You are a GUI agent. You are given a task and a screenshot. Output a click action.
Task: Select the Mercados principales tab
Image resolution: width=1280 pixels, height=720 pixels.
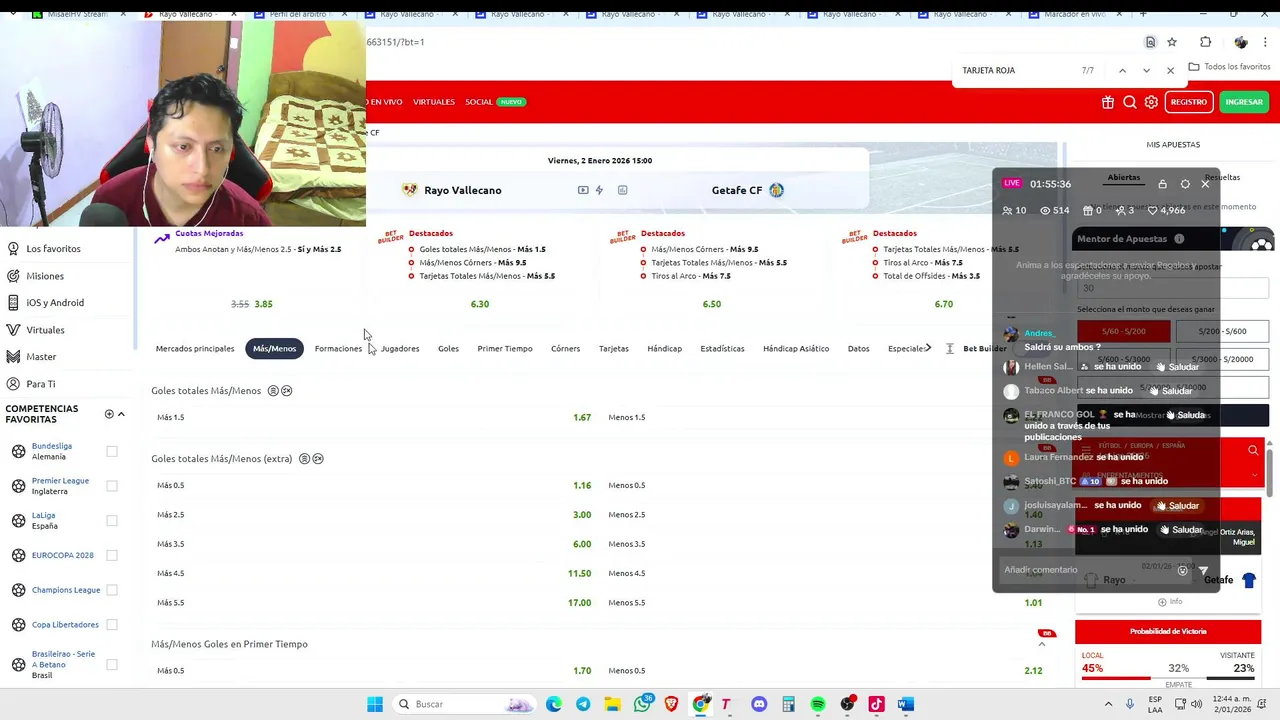195,348
